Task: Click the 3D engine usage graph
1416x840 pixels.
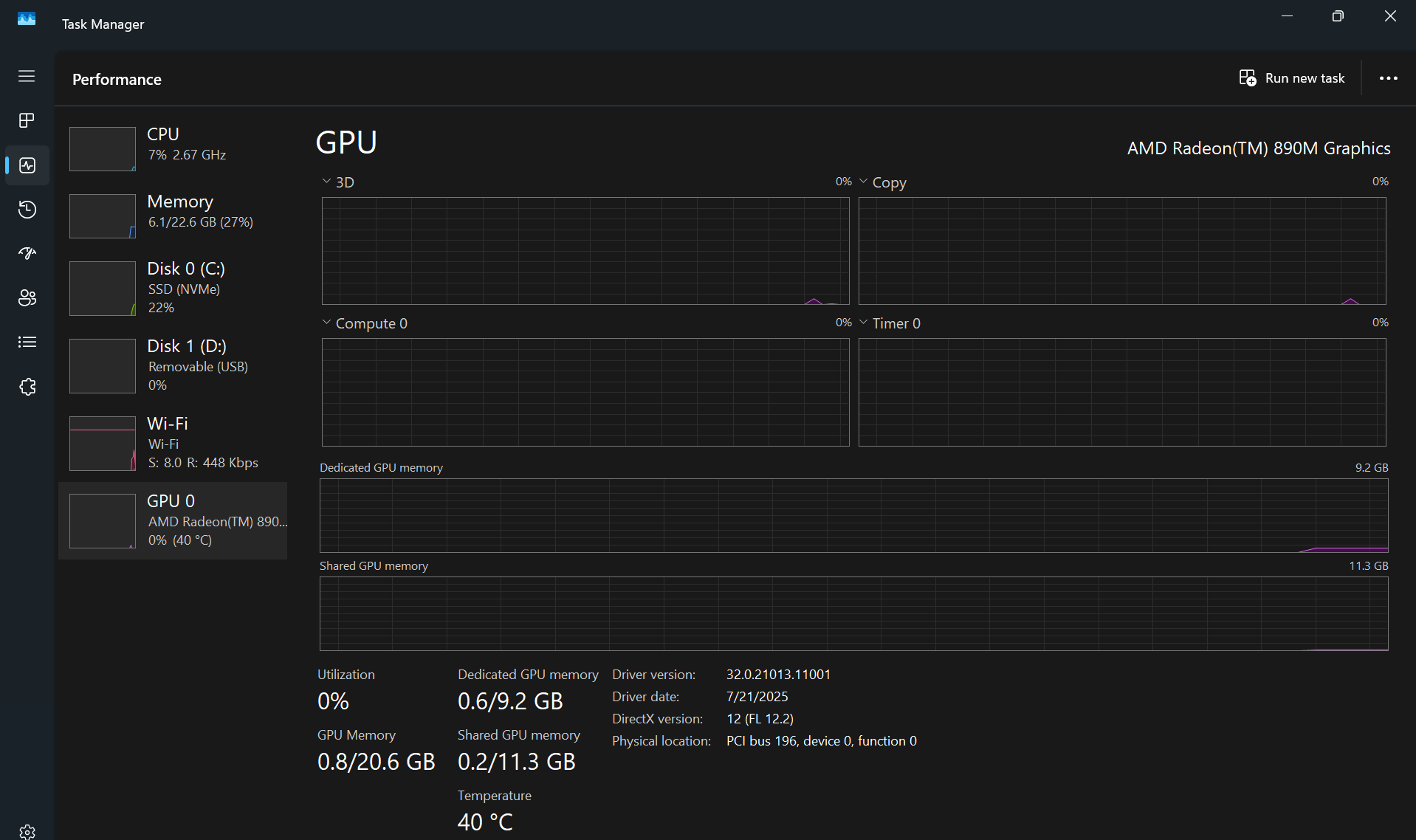Action: (585, 251)
